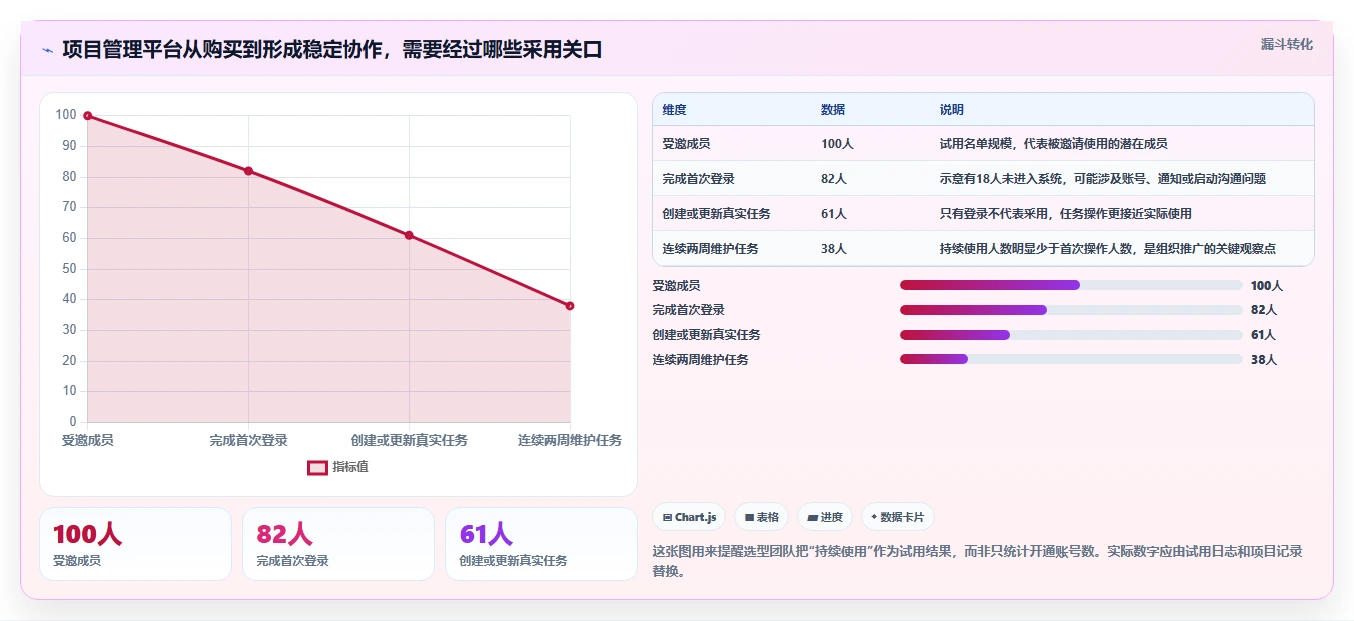Click the 100人 value beside the progress bars
This screenshot has width=1354, height=621.
tap(1266, 286)
